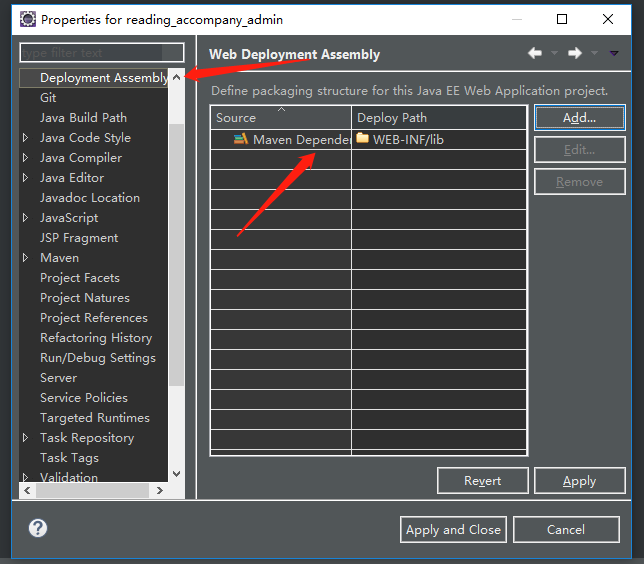Click tree vertical scrollbar down arrow
Viewport: 644px width, 564px height.
[x=177, y=474]
